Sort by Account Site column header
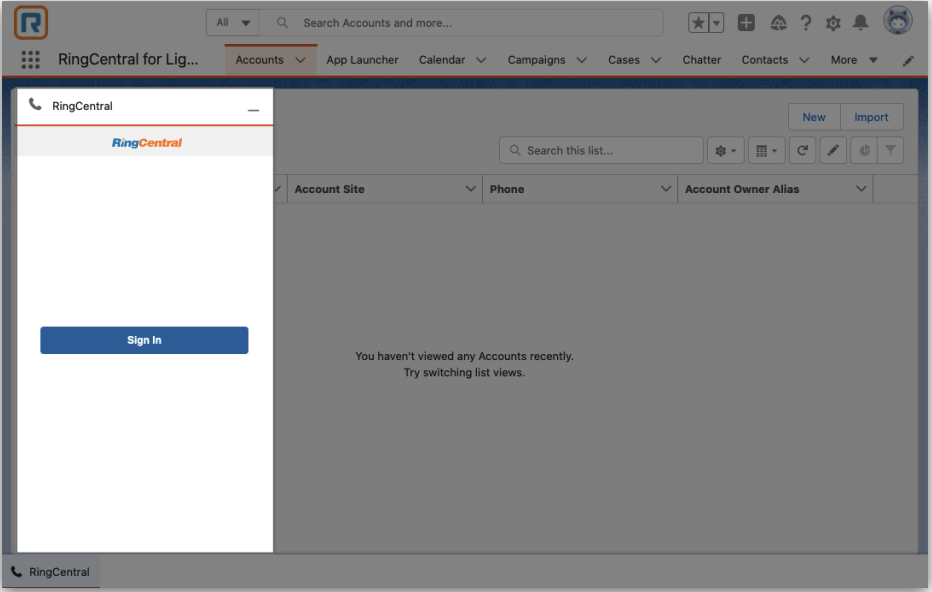The width and height of the screenshot is (932, 592). pyautogui.click(x=329, y=189)
